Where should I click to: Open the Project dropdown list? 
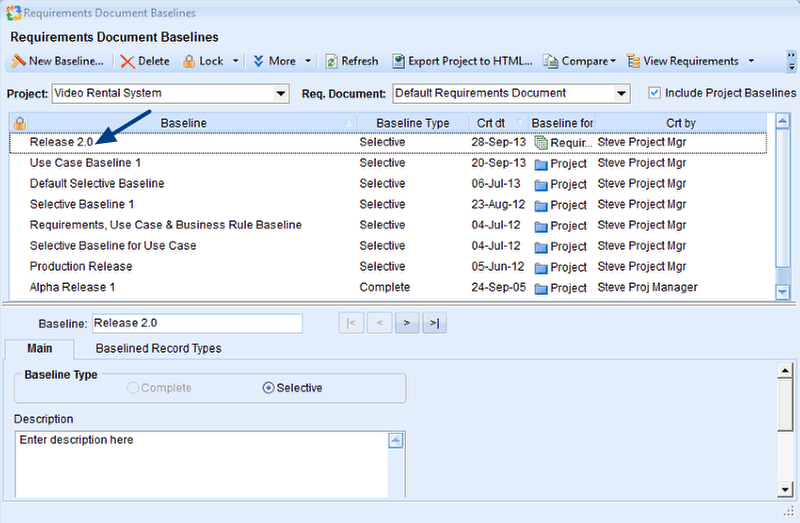280,94
